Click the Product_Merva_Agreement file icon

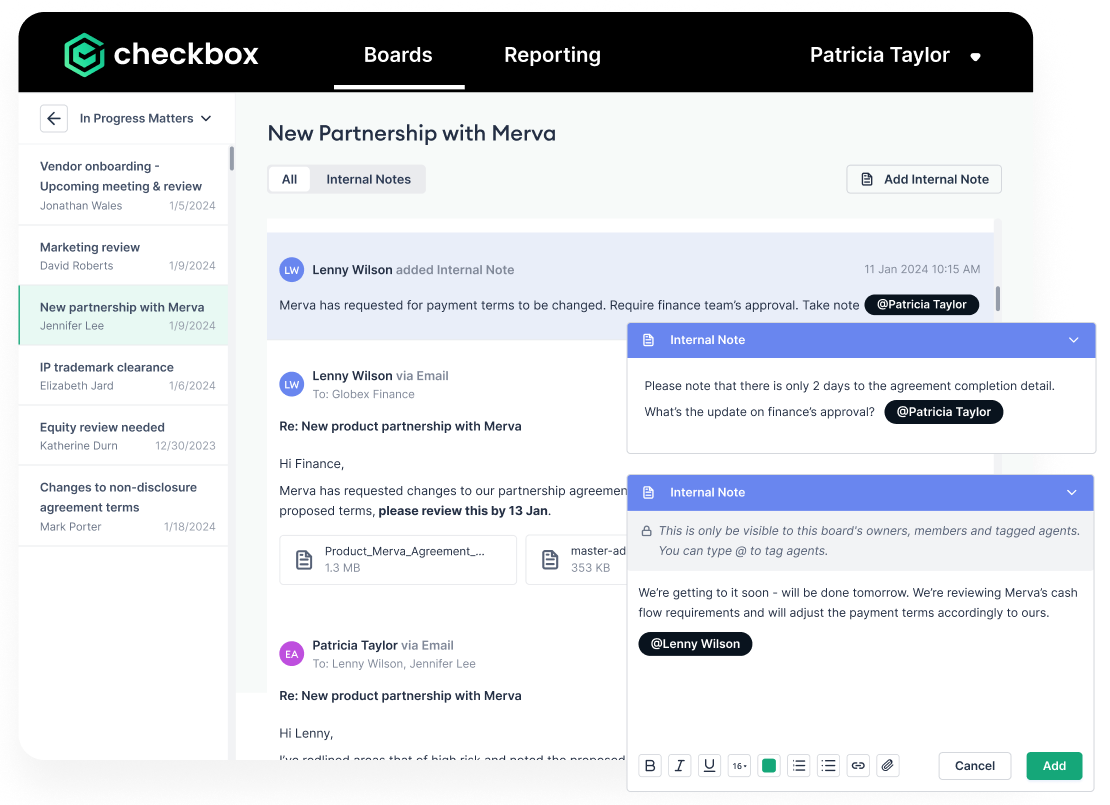[304, 559]
